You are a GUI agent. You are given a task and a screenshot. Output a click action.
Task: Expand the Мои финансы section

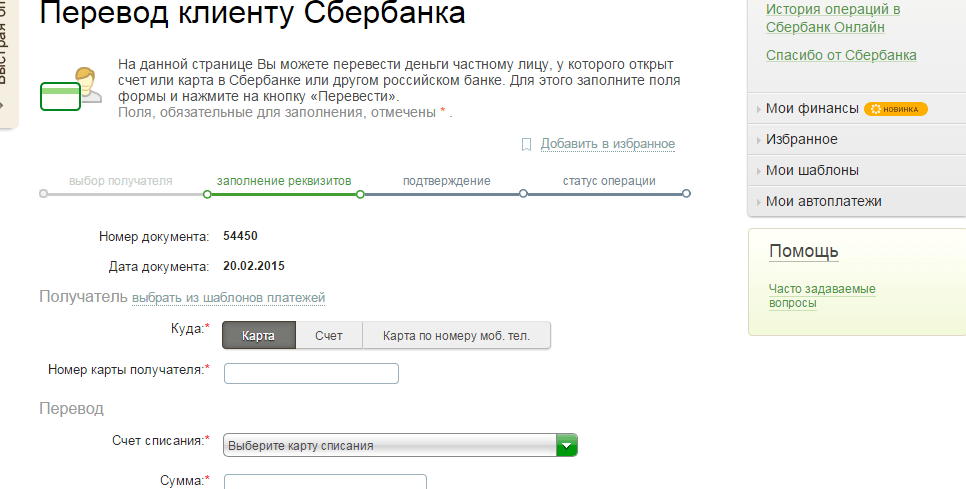coord(812,108)
